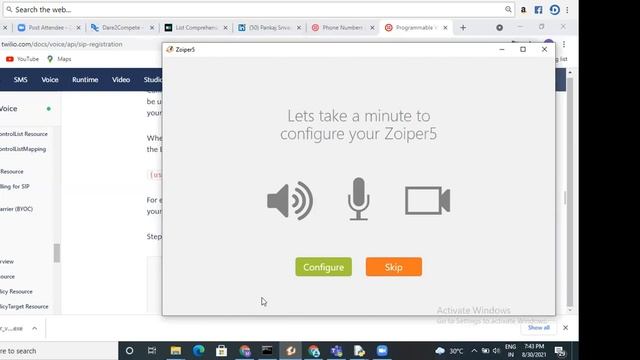Viewport: 640px width, 360px height.
Task: Click the browser media control round icon
Action: click(499, 28)
